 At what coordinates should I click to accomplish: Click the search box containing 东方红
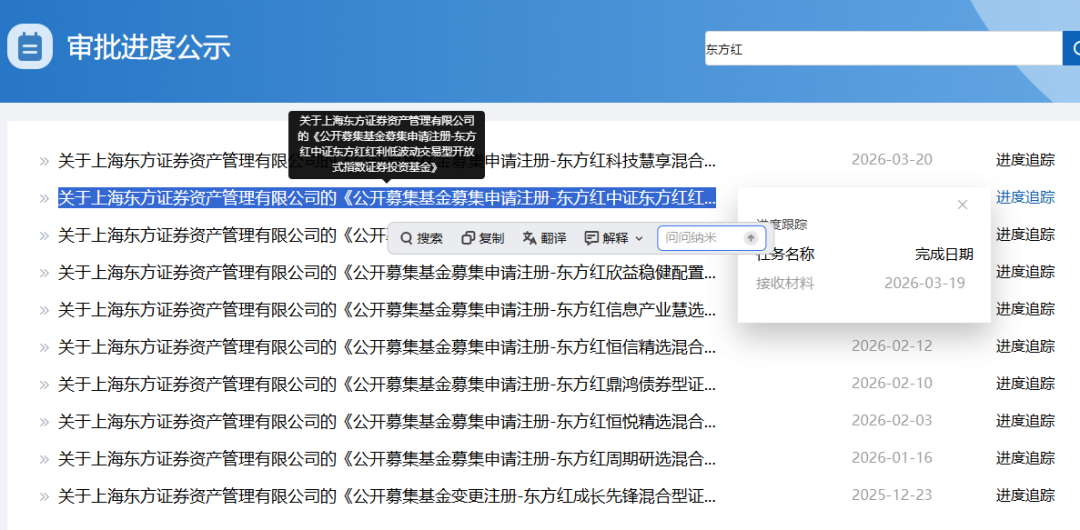[880, 48]
